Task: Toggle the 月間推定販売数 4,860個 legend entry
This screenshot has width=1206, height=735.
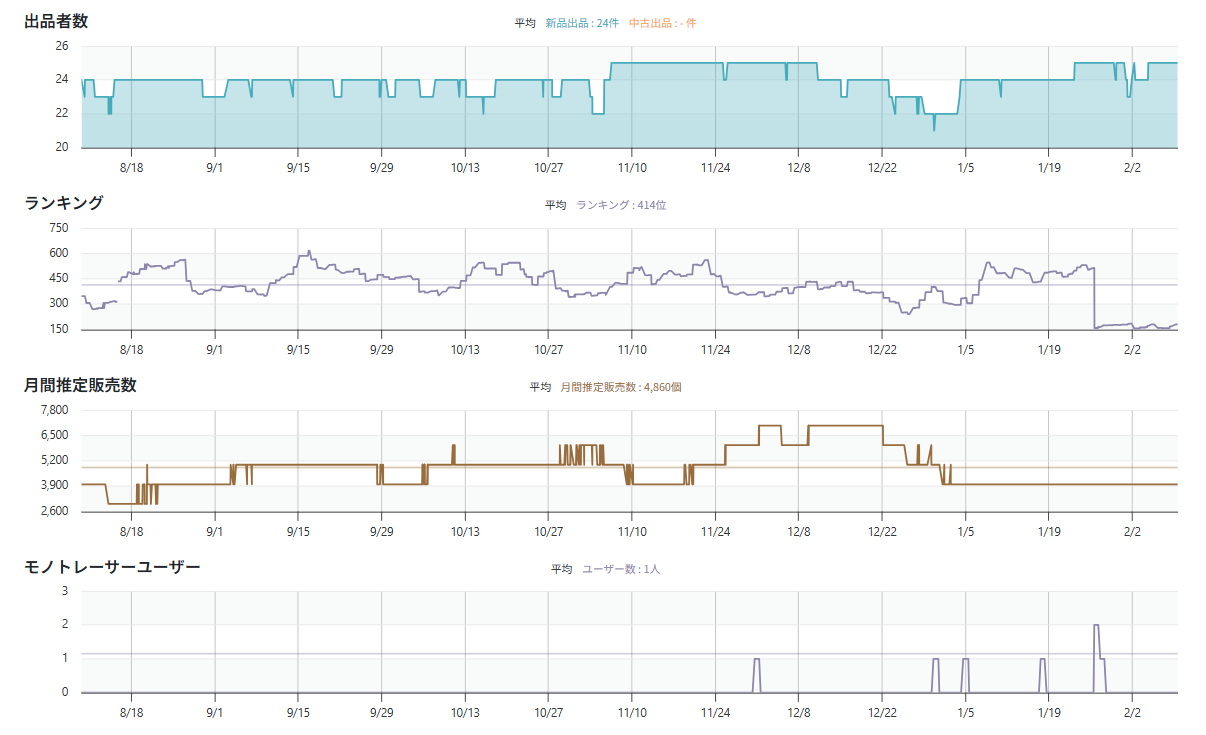Action: pos(620,387)
